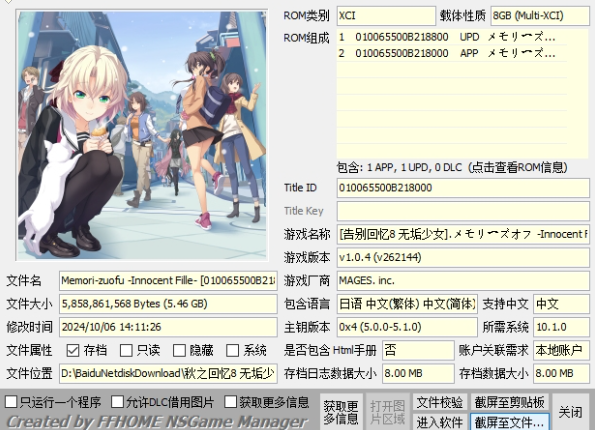Click the 包含语言 languages field
595x430 pixels.
407,304
